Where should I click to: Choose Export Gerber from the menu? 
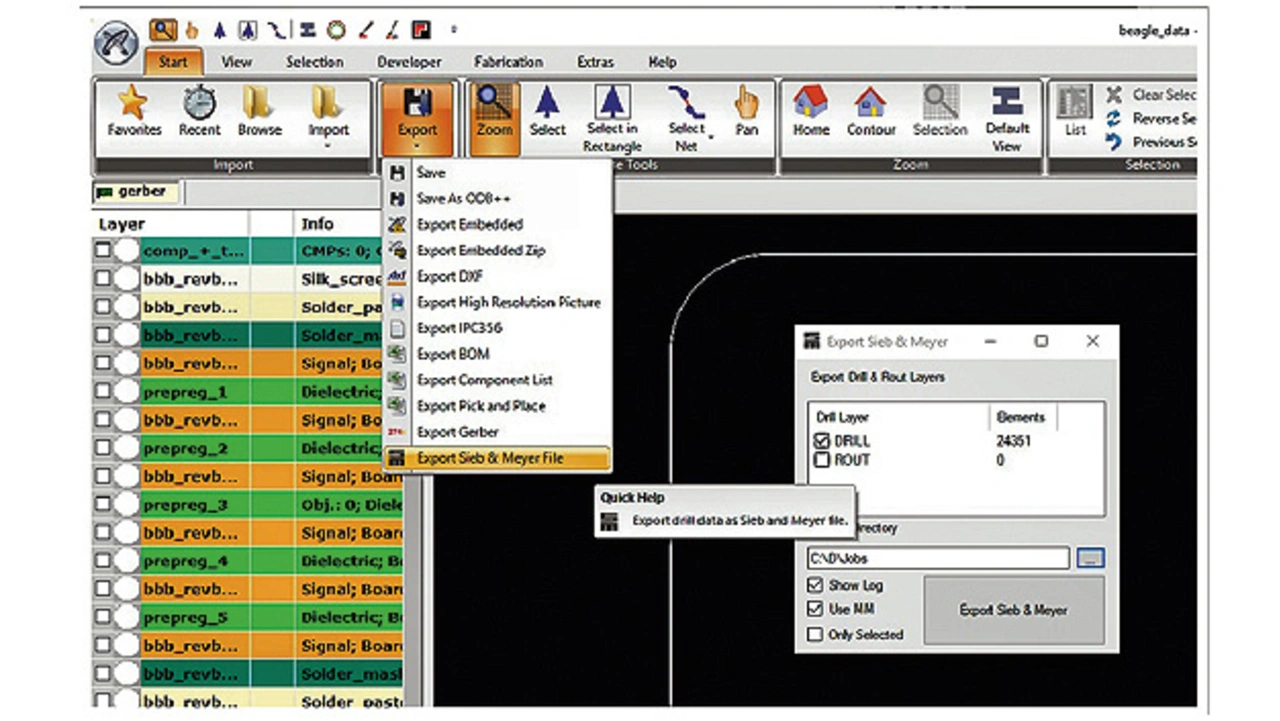click(x=457, y=432)
